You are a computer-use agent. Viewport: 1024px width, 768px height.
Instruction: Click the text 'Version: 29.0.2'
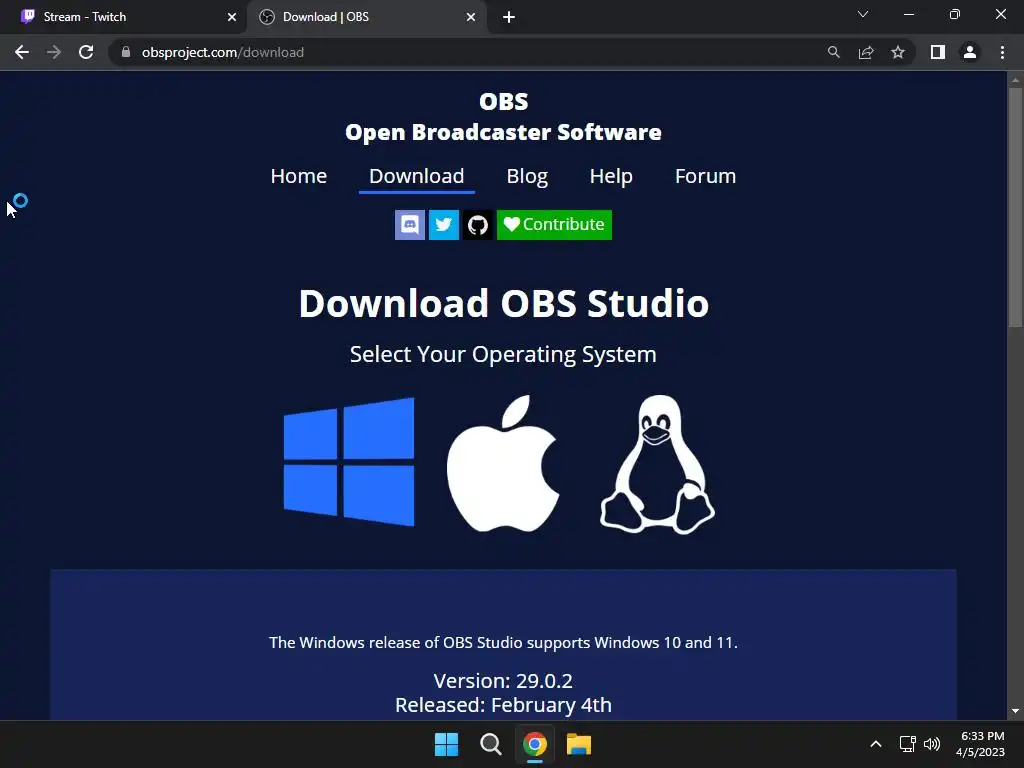pyautogui.click(x=503, y=681)
